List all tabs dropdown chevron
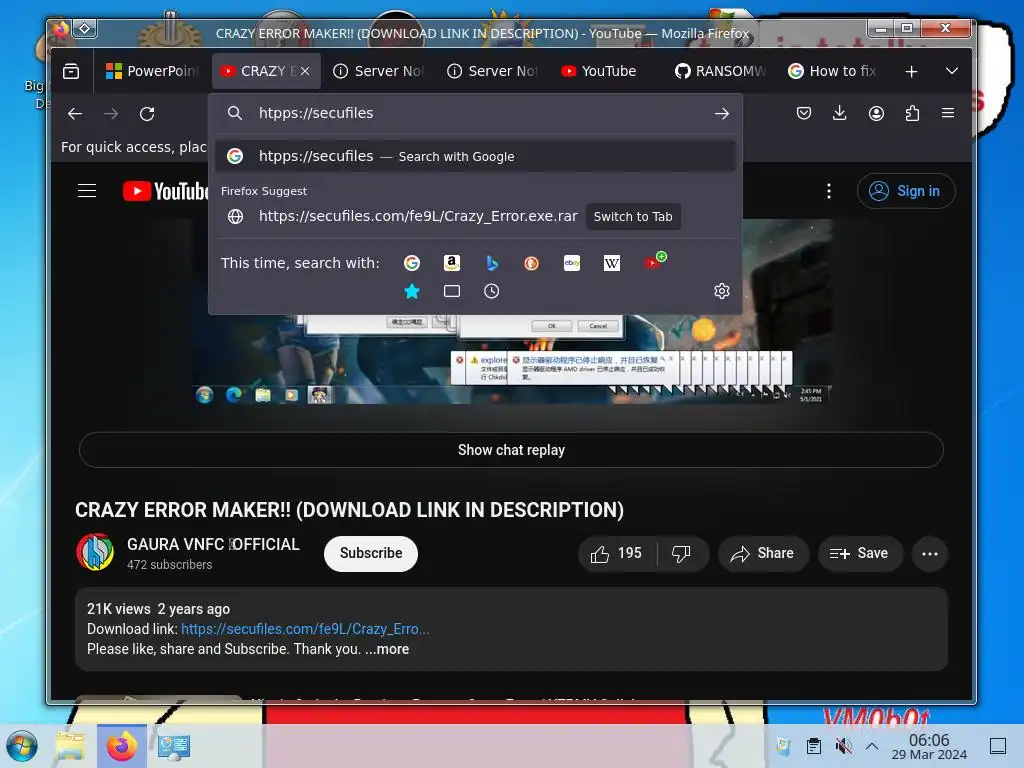This screenshot has width=1024, height=768. click(952, 71)
